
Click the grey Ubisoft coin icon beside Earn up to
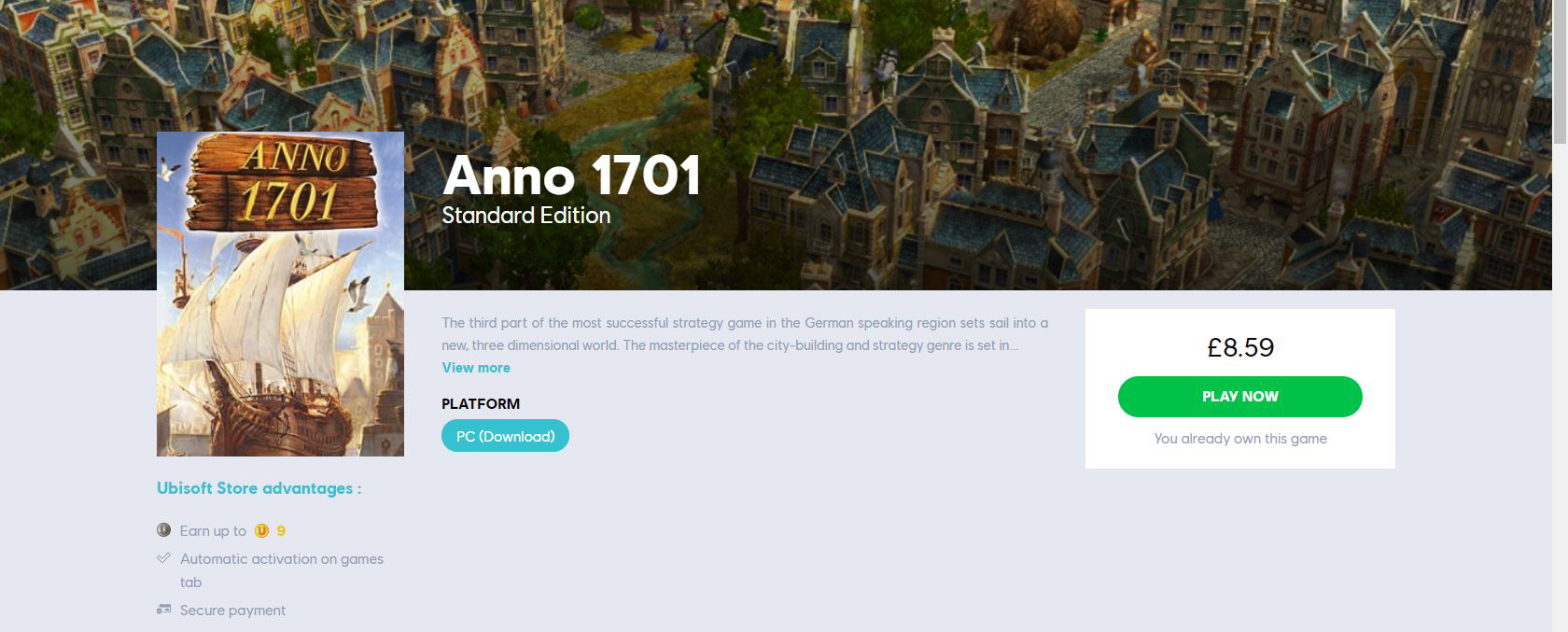pyautogui.click(x=163, y=530)
